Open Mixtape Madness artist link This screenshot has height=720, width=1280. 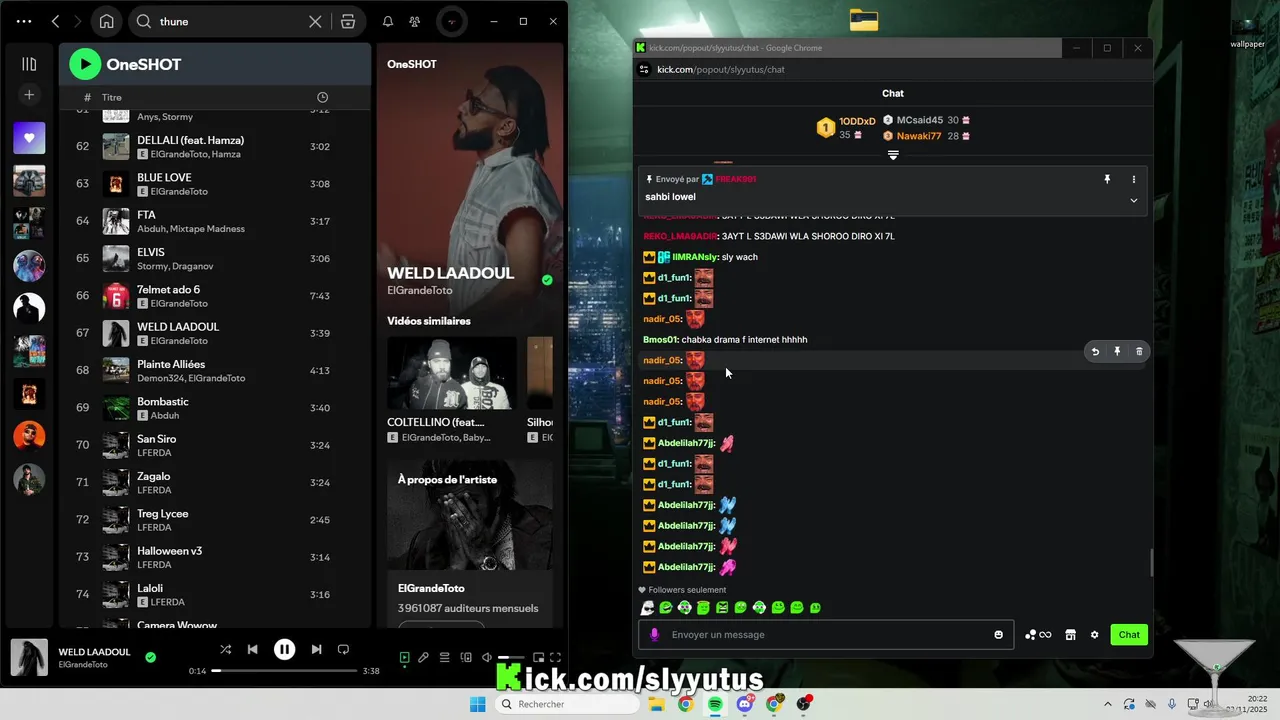point(208,229)
